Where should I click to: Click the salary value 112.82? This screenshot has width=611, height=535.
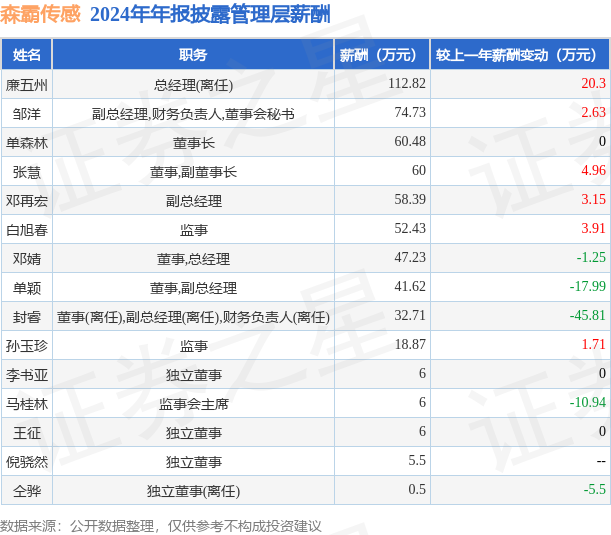(407, 83)
